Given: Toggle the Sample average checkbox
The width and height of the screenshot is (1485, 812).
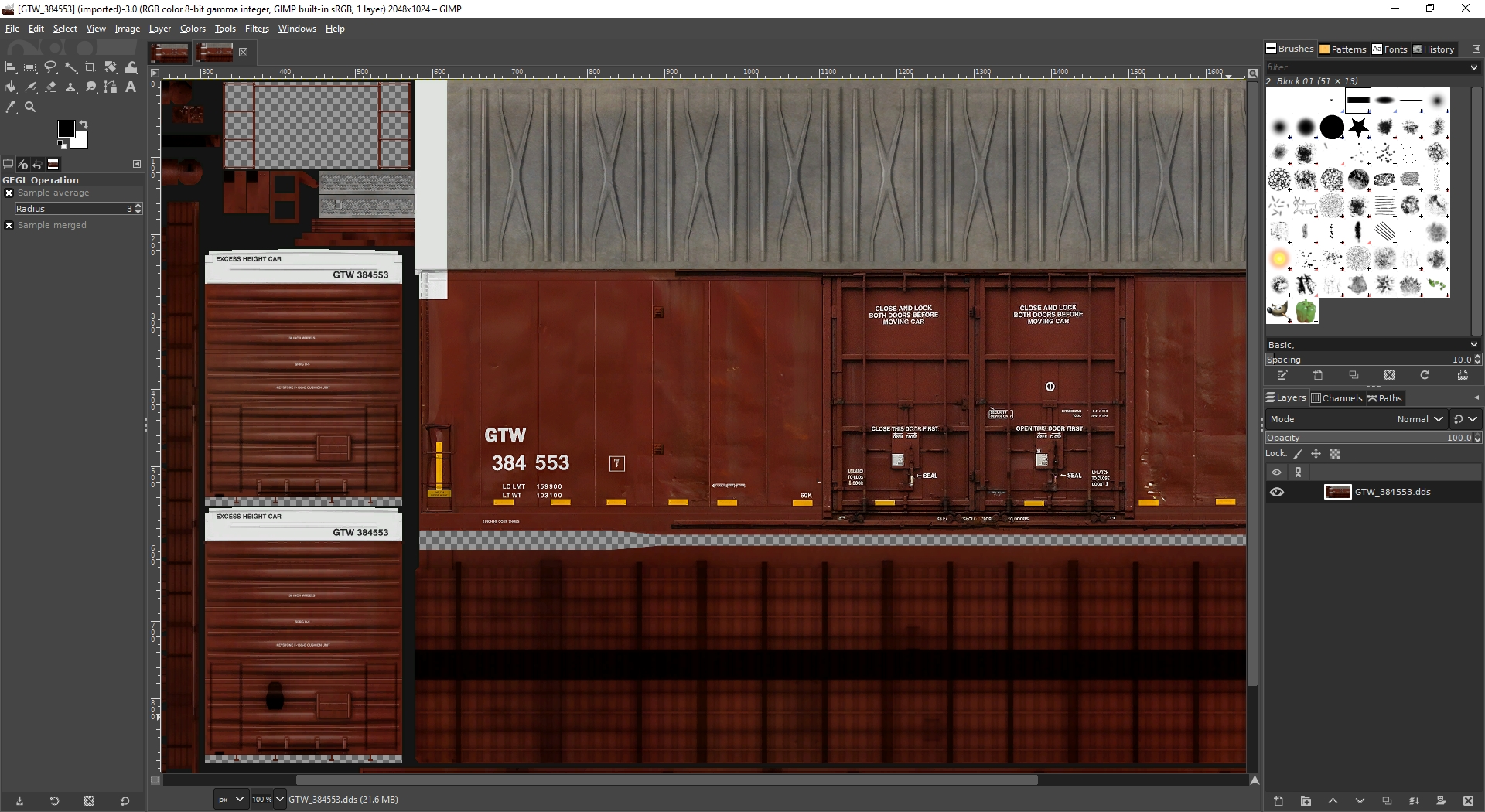Looking at the screenshot, I should point(9,193).
